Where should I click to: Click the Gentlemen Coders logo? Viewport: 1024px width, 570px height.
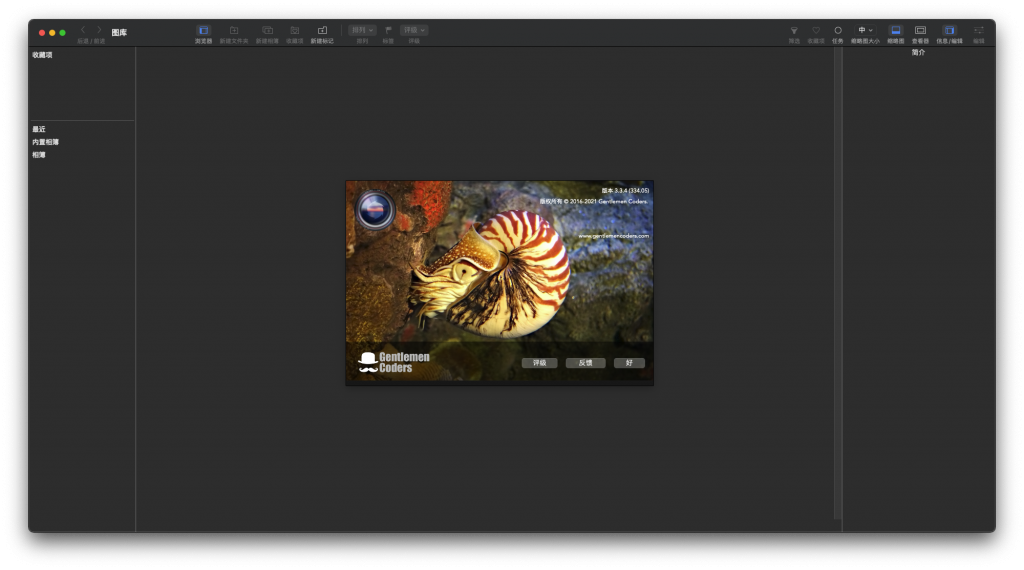[x=394, y=362]
